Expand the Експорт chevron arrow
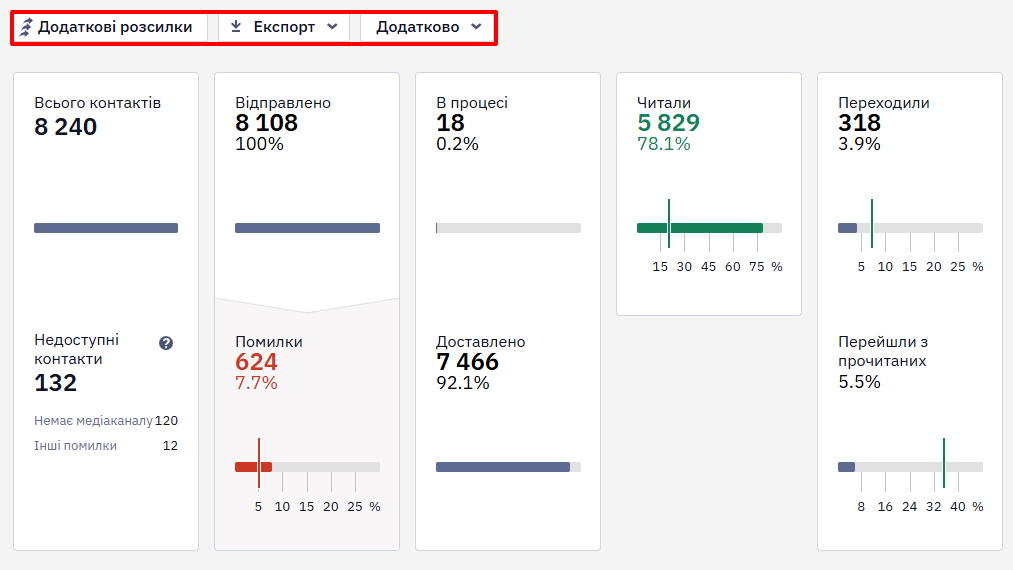 (x=332, y=27)
